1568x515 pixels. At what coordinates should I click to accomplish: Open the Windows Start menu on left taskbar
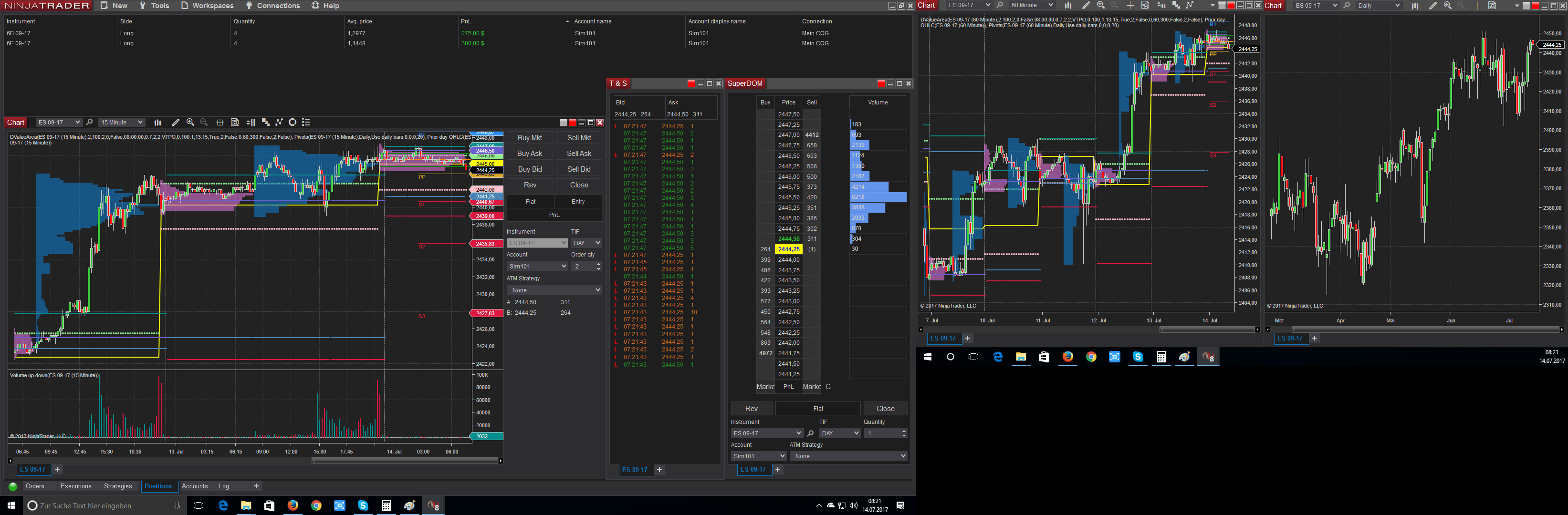(x=11, y=506)
